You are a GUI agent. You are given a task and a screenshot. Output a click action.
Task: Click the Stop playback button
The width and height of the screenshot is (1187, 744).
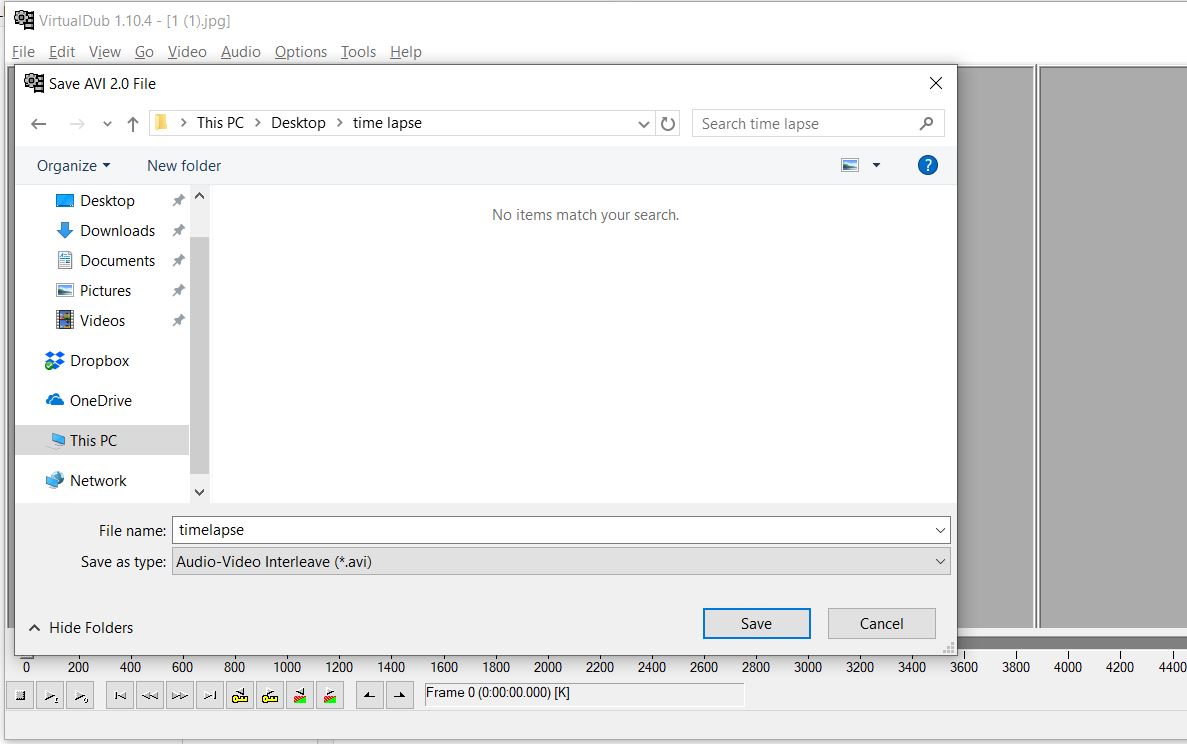click(x=20, y=696)
